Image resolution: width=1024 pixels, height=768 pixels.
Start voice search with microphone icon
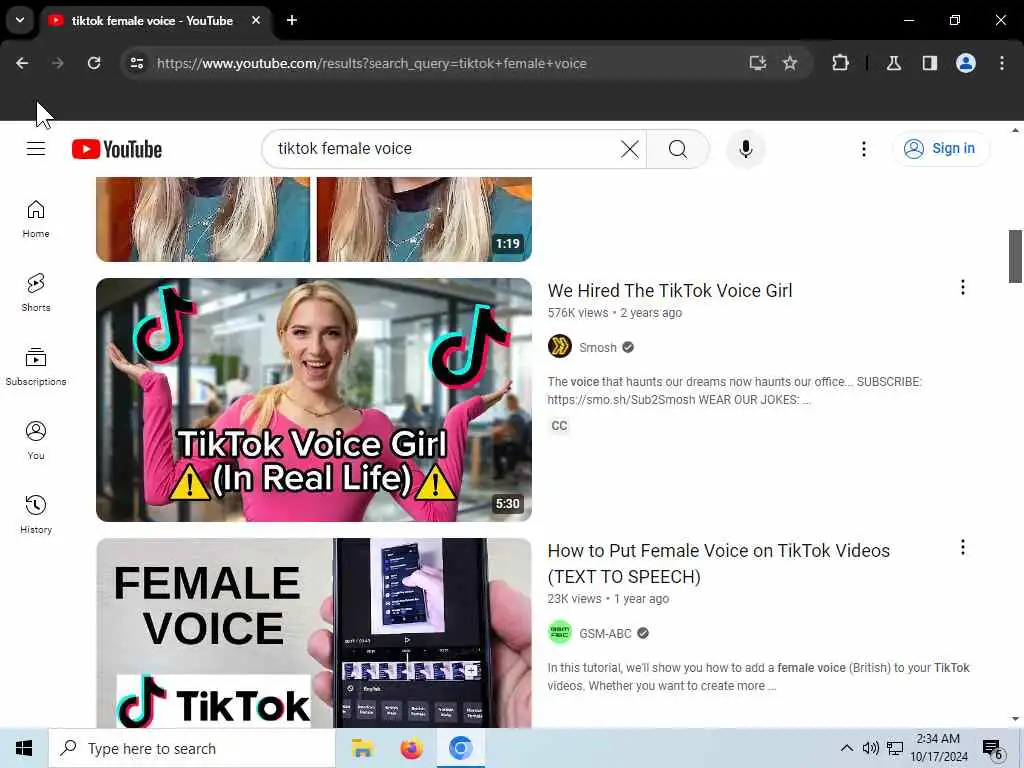coord(746,149)
